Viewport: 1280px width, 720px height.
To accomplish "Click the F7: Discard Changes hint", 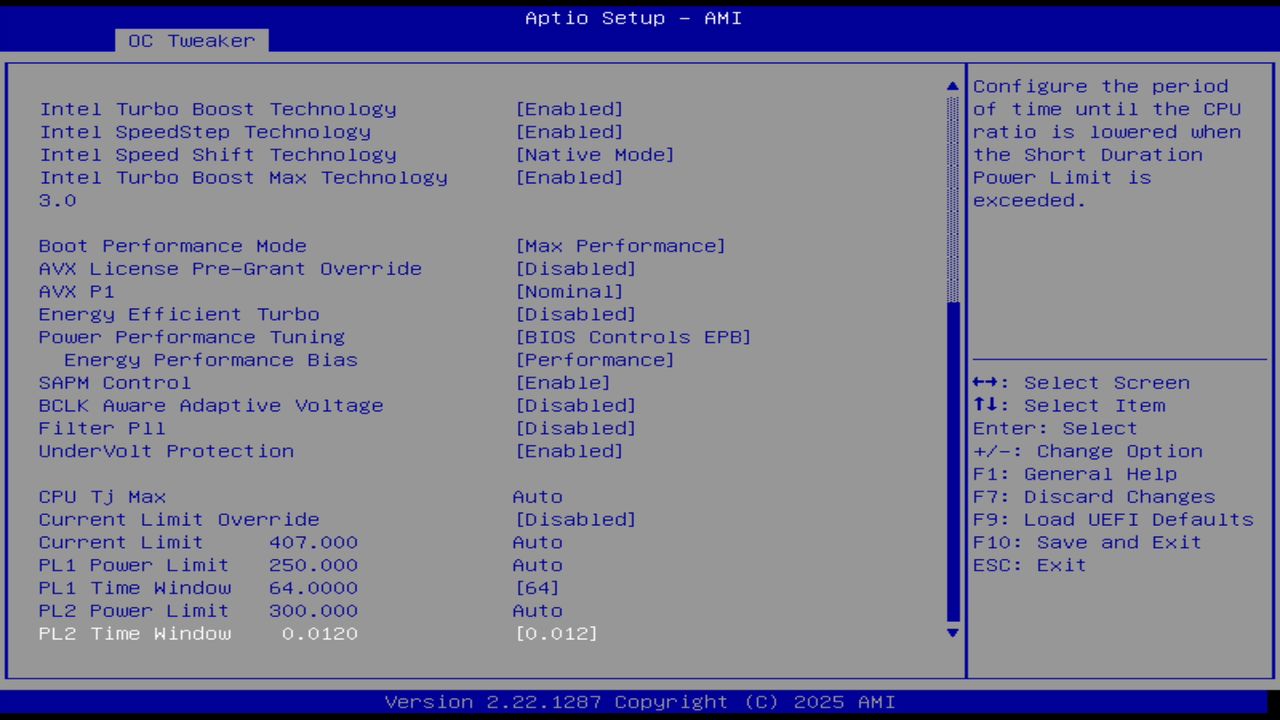I will pos(1094,497).
